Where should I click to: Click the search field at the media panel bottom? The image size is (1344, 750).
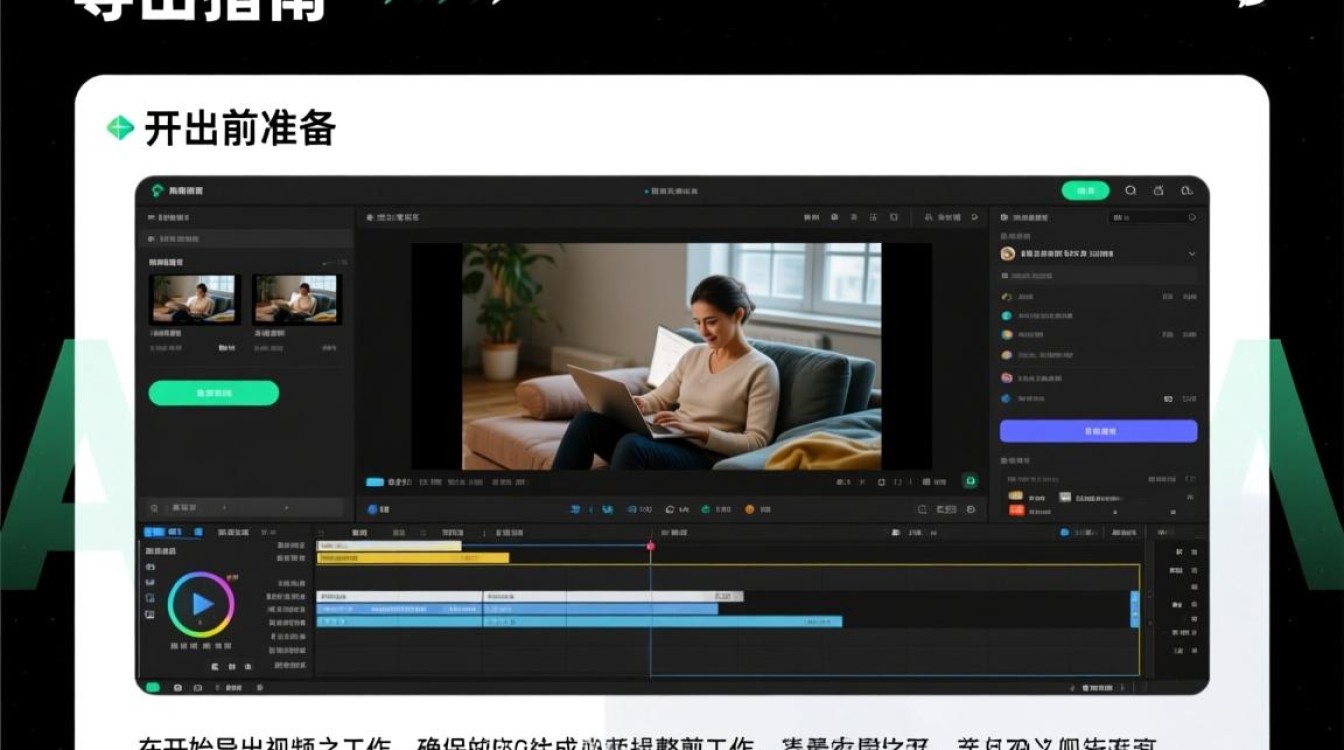point(246,508)
